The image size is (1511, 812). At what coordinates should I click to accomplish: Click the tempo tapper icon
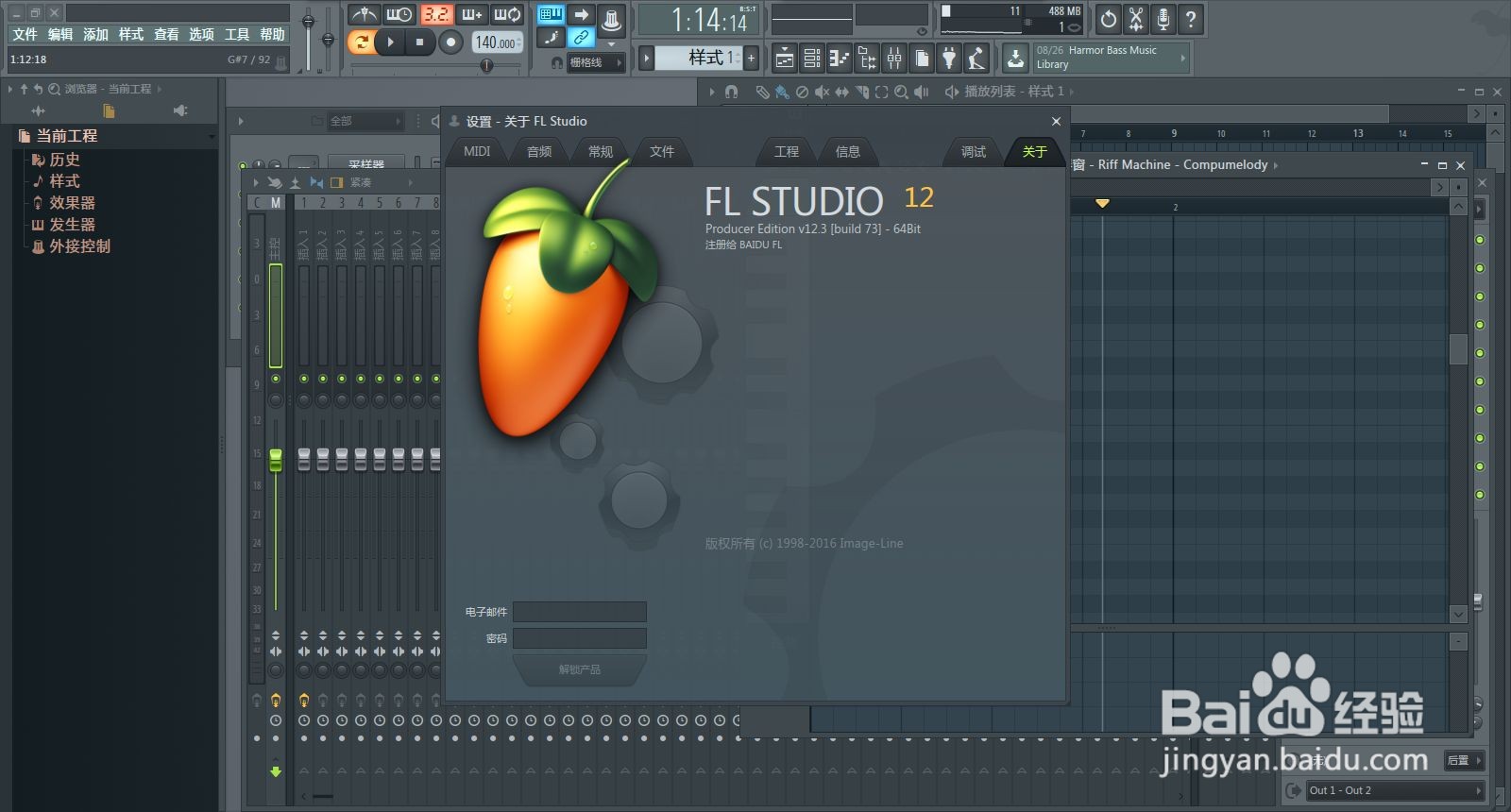tap(977, 59)
